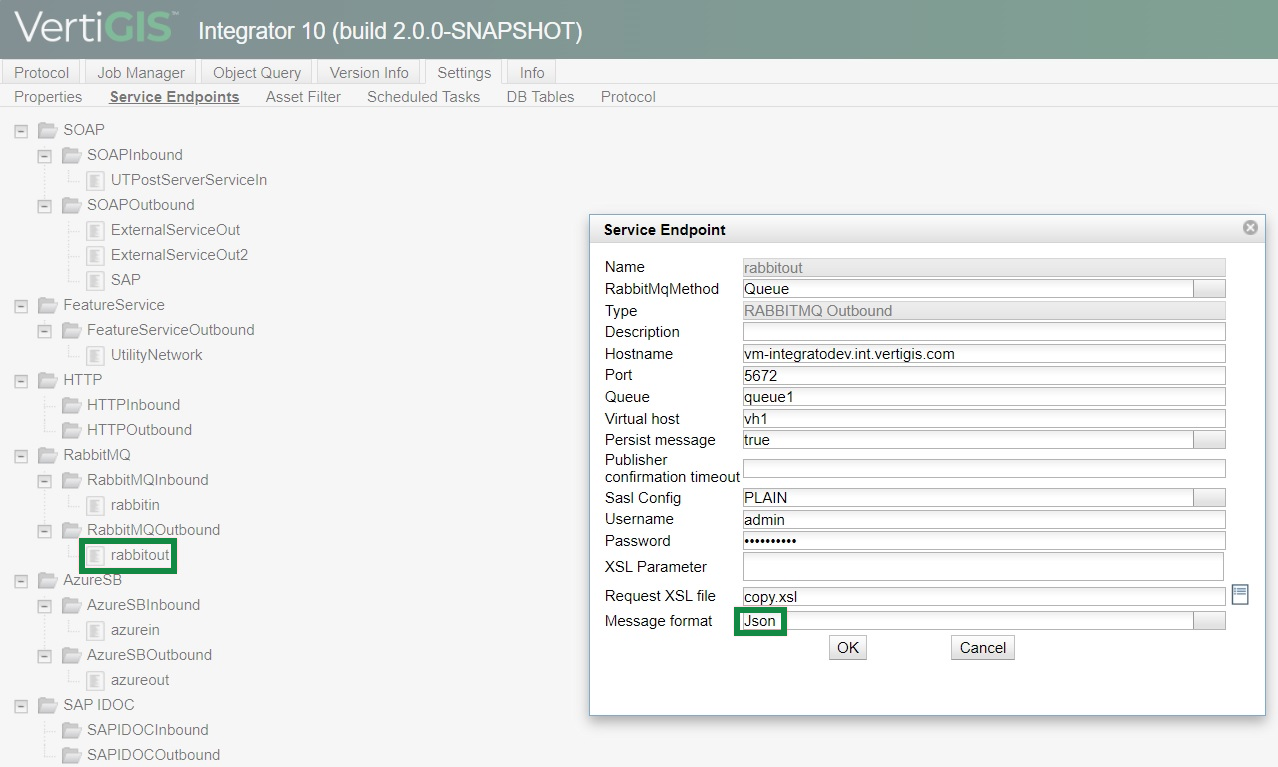This screenshot has width=1278, height=767.
Task: Open the Protocol main tab
Action: (42, 73)
